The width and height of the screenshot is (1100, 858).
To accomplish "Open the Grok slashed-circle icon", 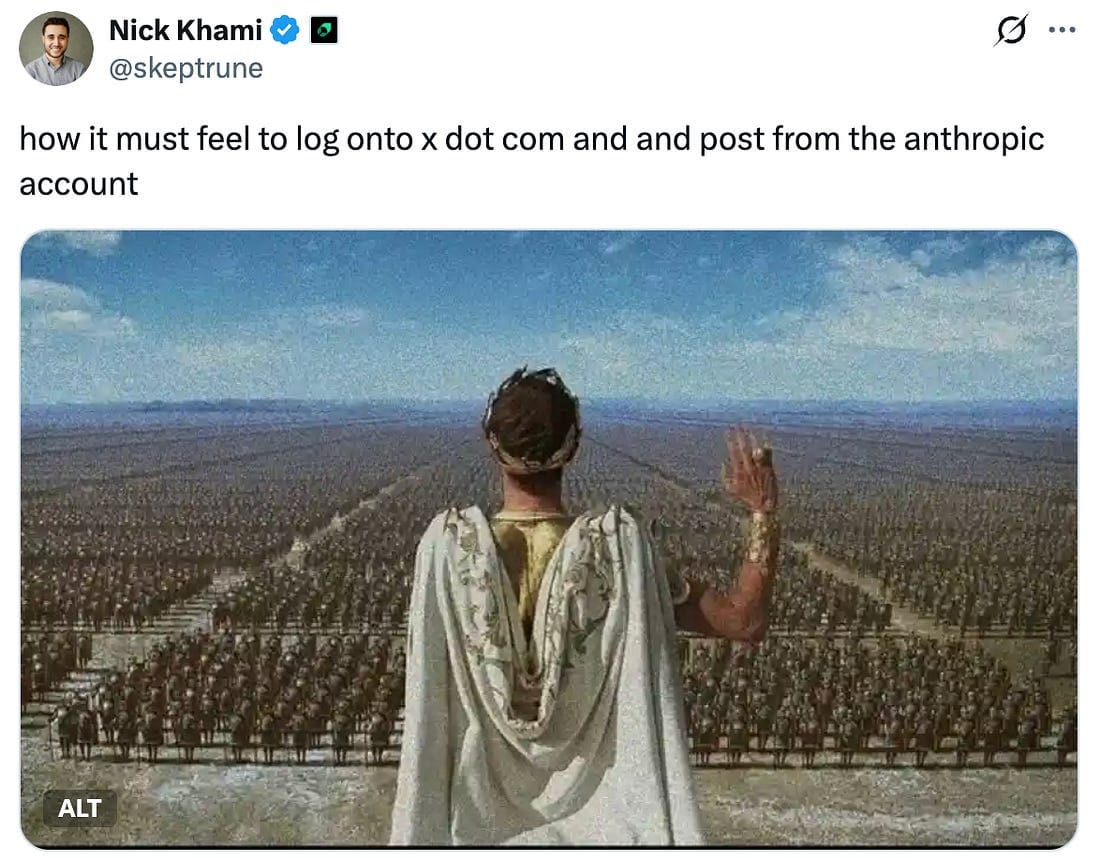I will click(x=1011, y=30).
